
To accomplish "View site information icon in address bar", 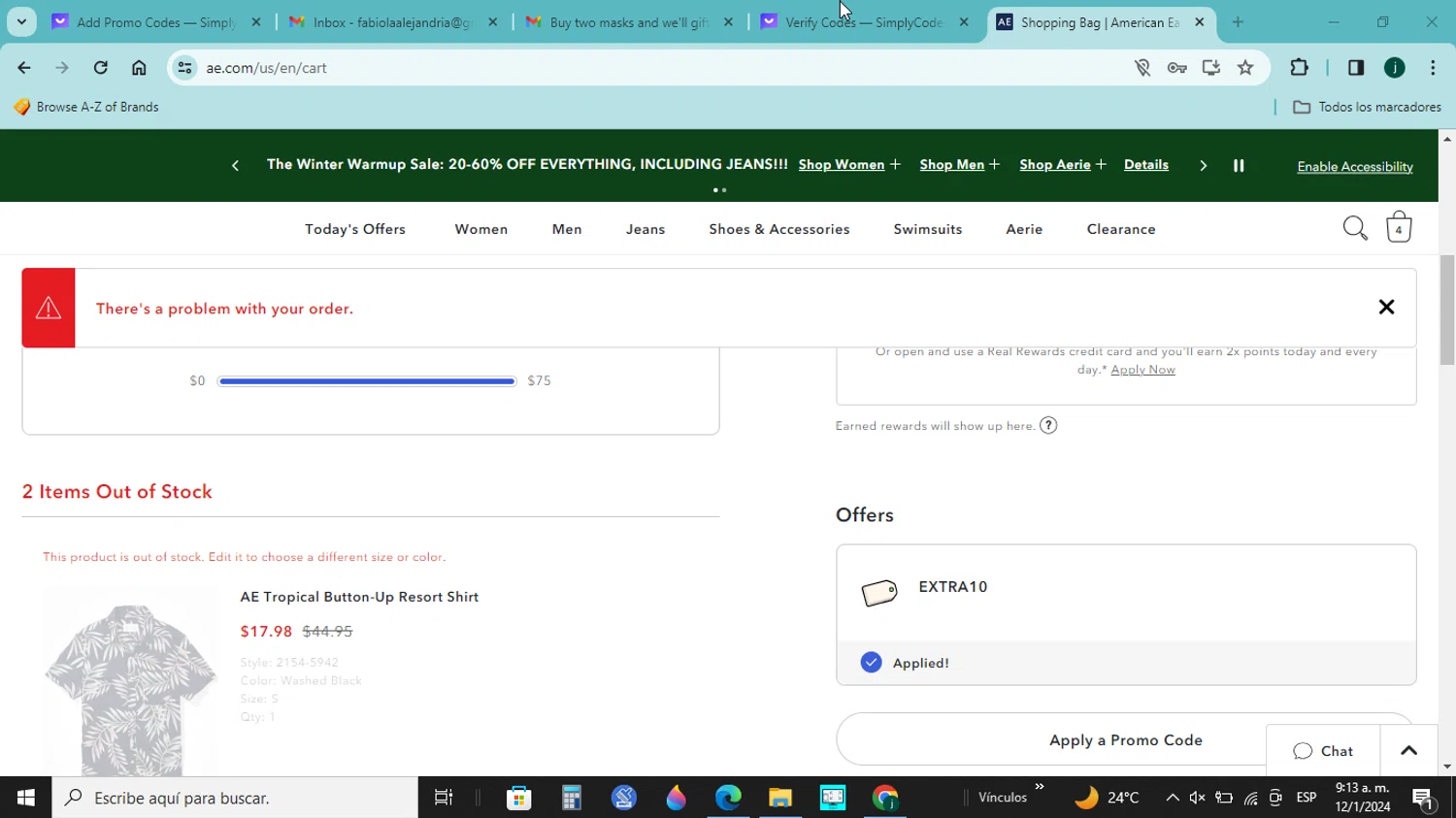I will click(x=185, y=68).
